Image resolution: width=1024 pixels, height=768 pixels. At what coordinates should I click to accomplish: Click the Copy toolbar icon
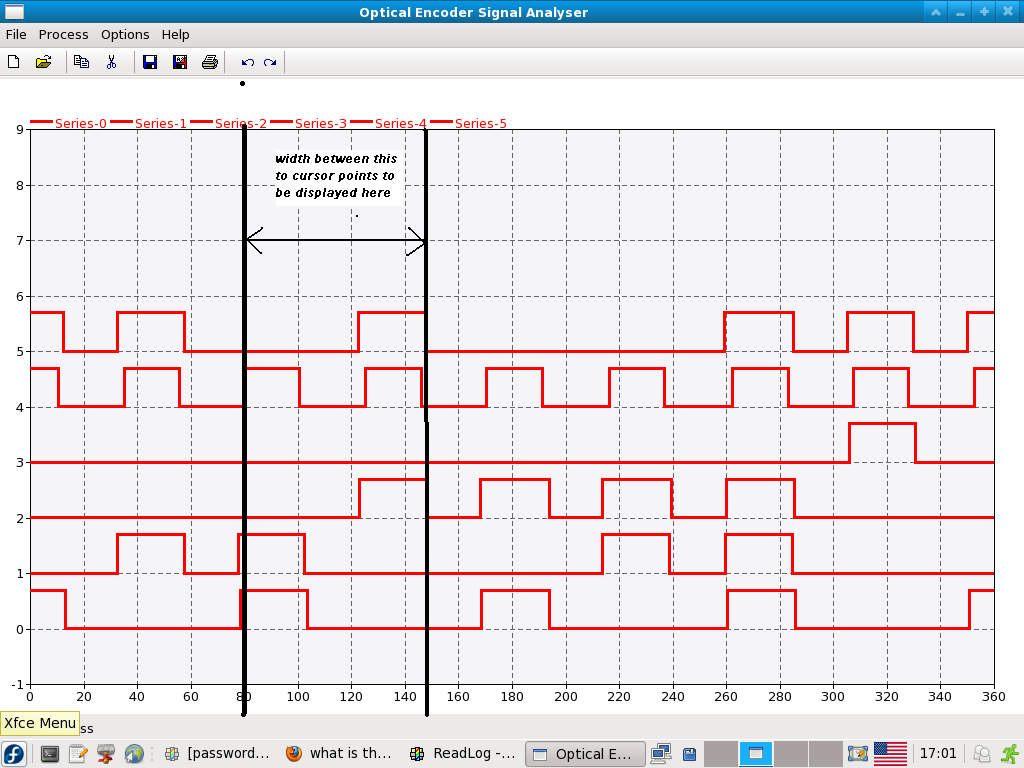coord(81,62)
